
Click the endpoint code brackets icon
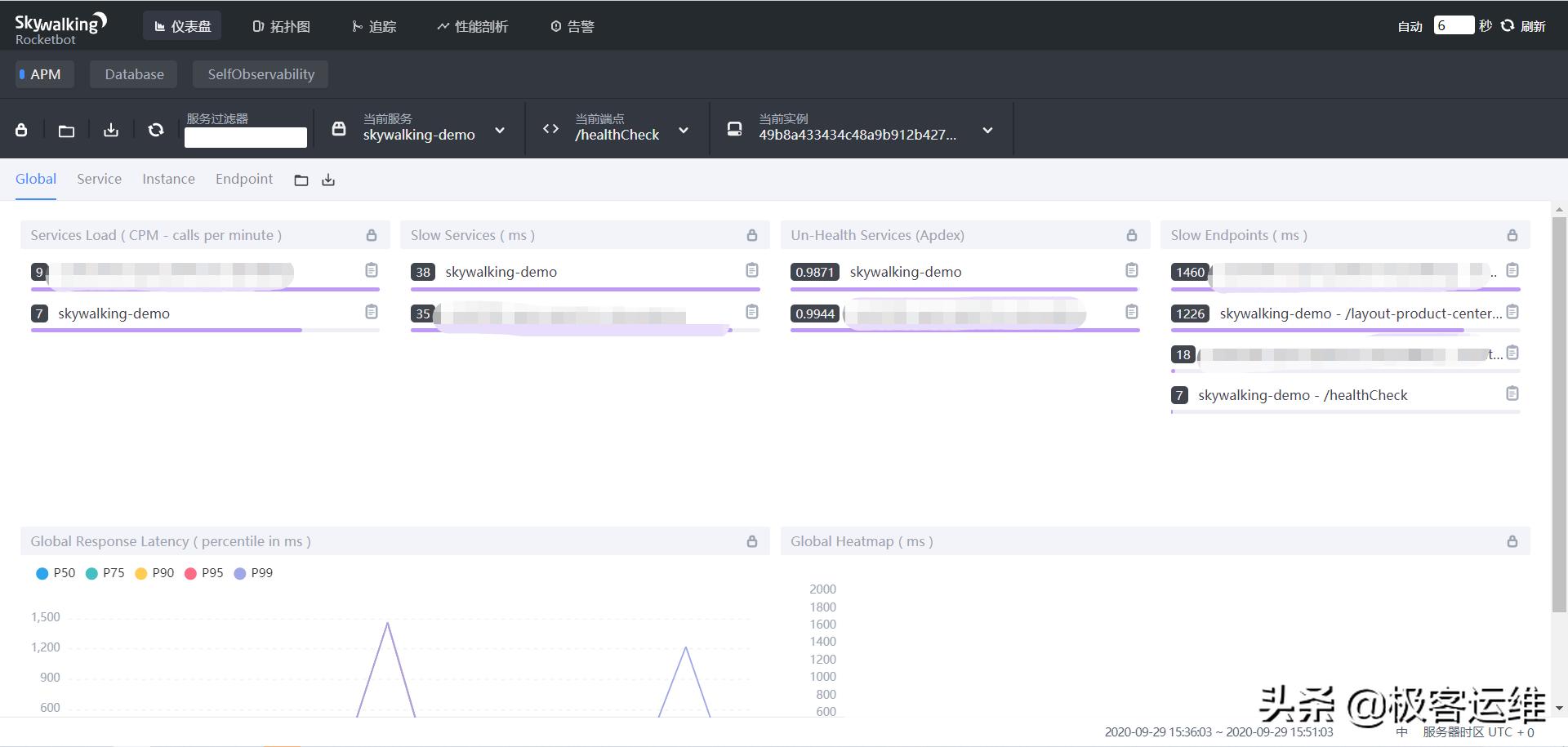(x=550, y=128)
